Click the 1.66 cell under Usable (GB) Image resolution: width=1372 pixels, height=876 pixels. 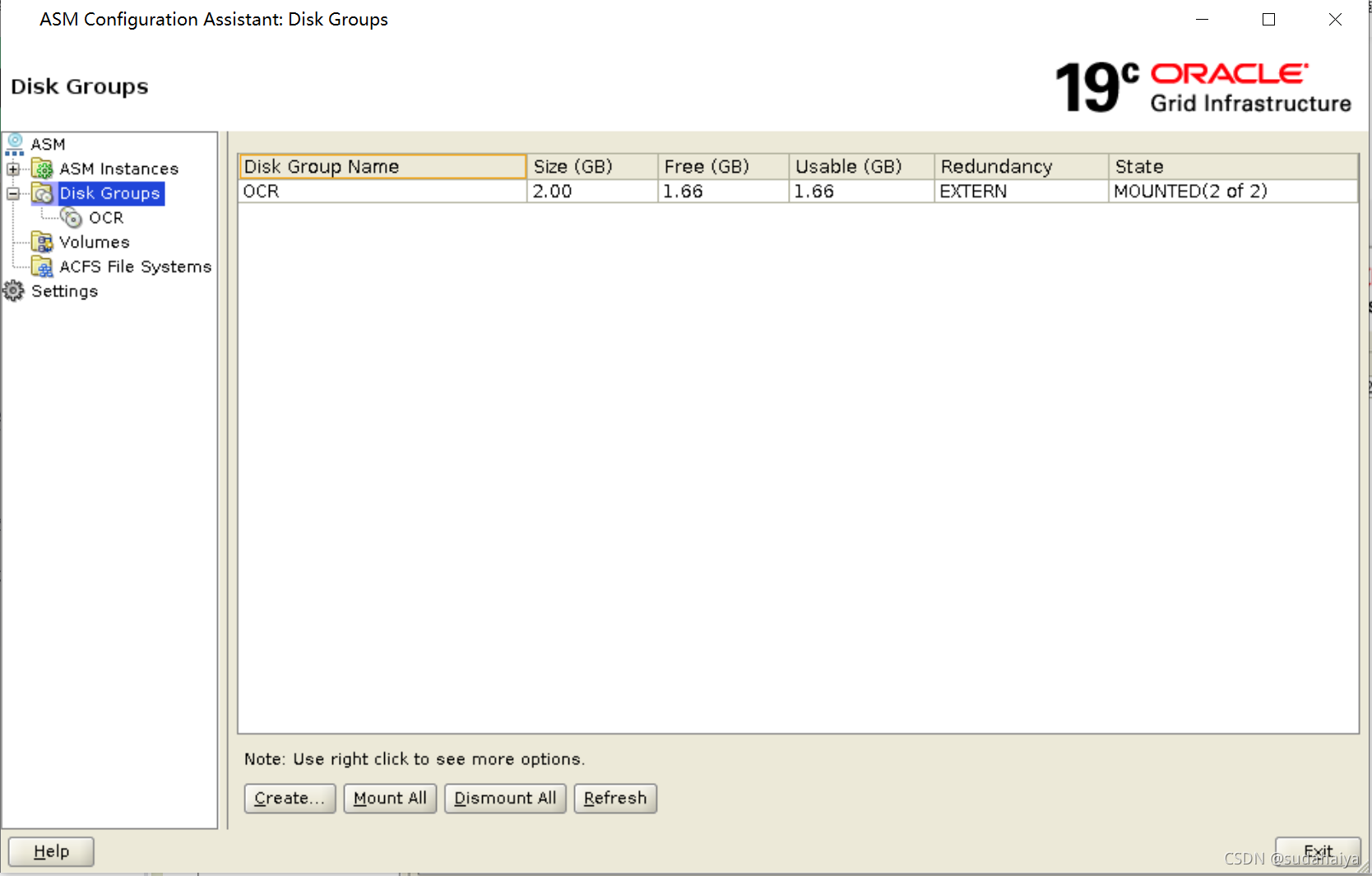point(862,191)
